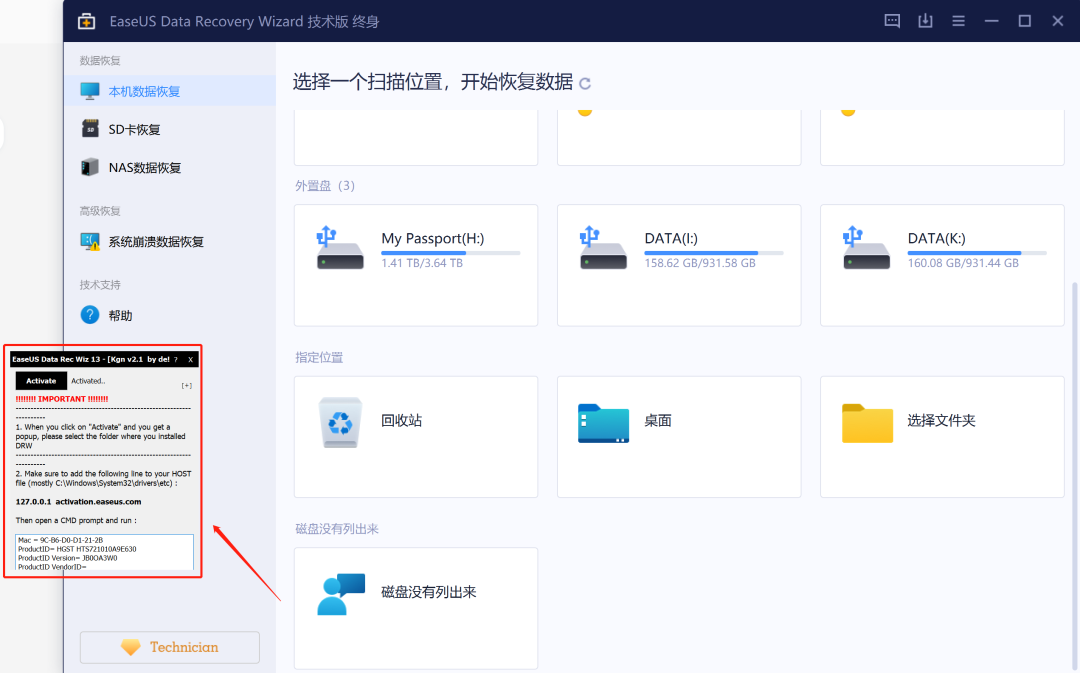Click 127.0.0.1 activation.easeus.com text in keygen
Viewport: 1080px width, 673px height.
[79, 502]
